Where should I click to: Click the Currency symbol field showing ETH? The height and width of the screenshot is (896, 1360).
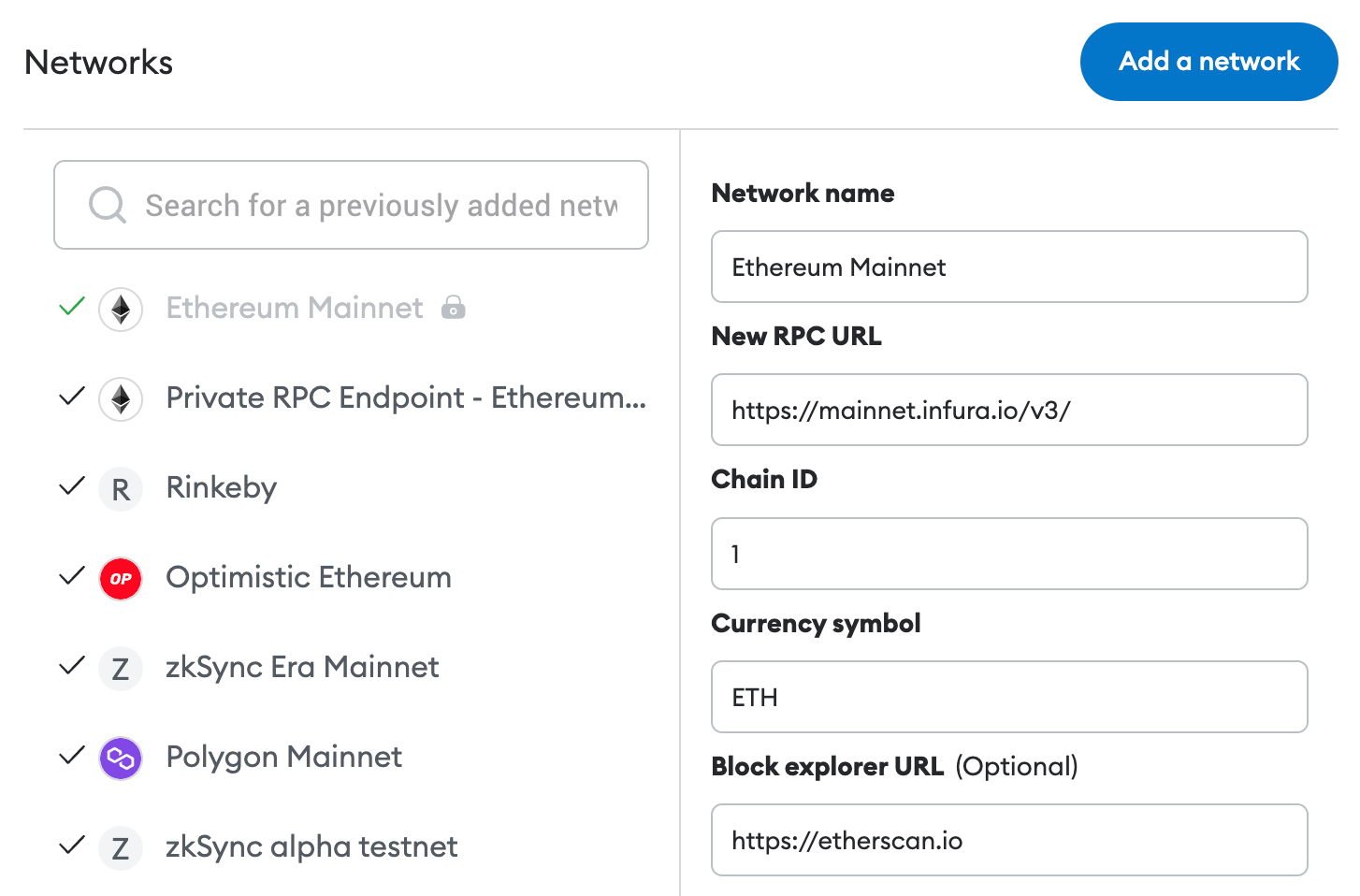1009,697
